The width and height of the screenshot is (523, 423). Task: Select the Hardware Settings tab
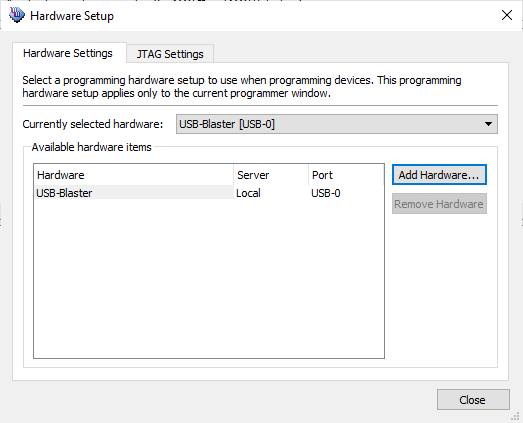68,53
